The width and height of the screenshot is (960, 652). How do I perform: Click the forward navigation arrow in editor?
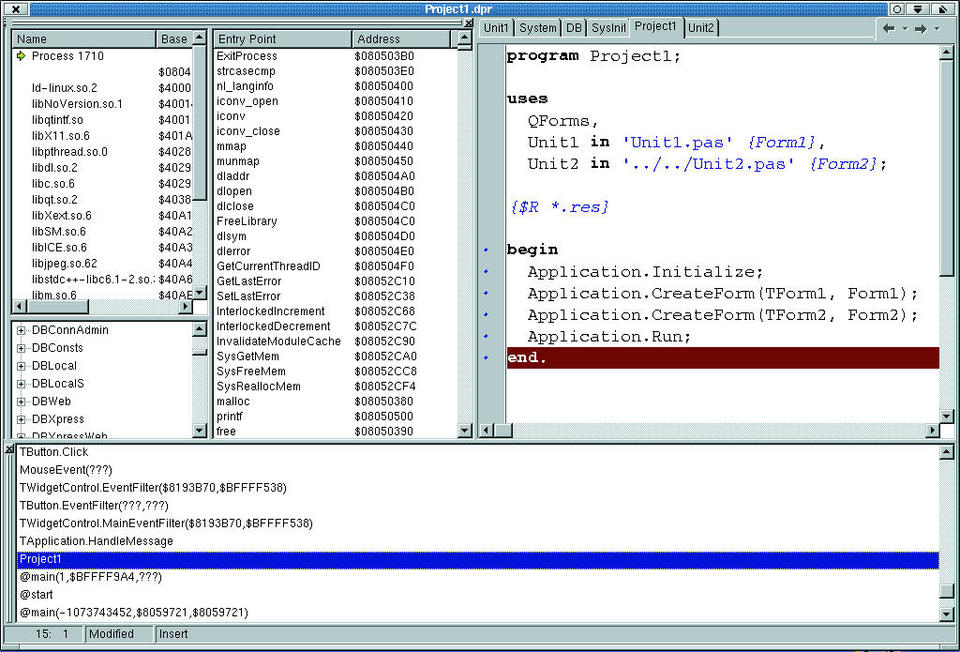point(921,28)
